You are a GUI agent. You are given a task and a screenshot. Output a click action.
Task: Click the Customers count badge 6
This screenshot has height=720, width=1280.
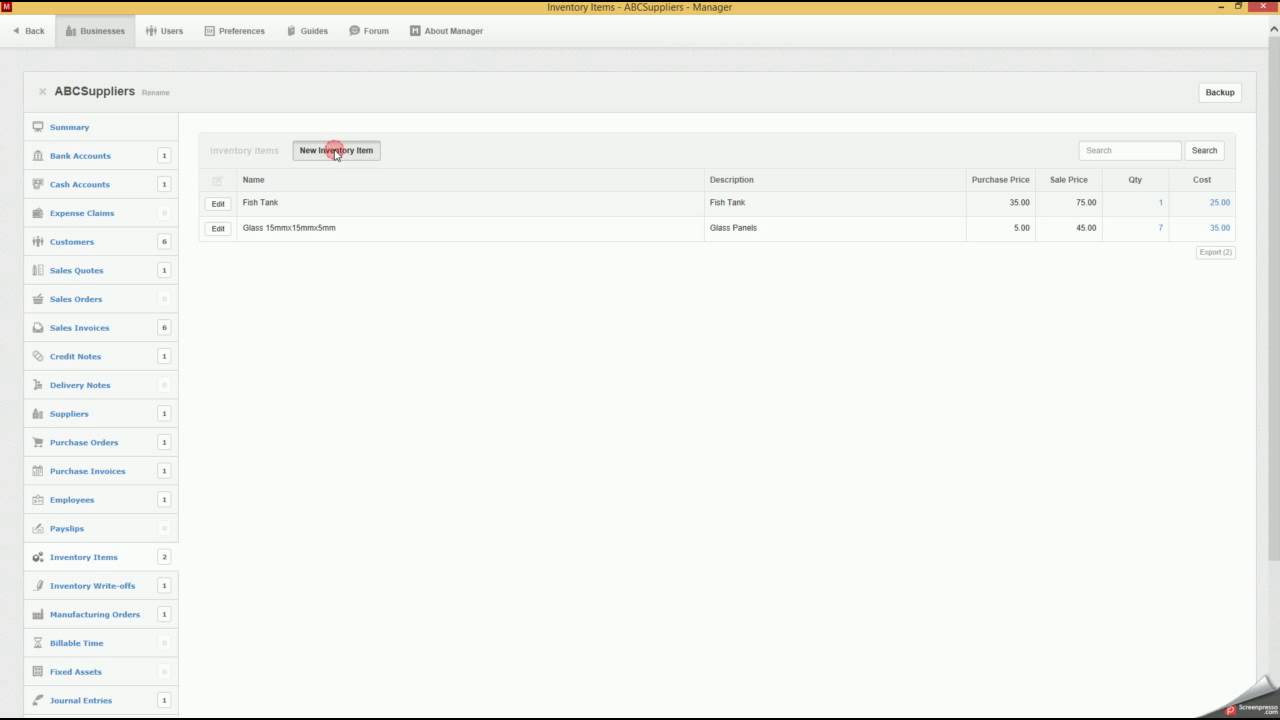pos(164,242)
